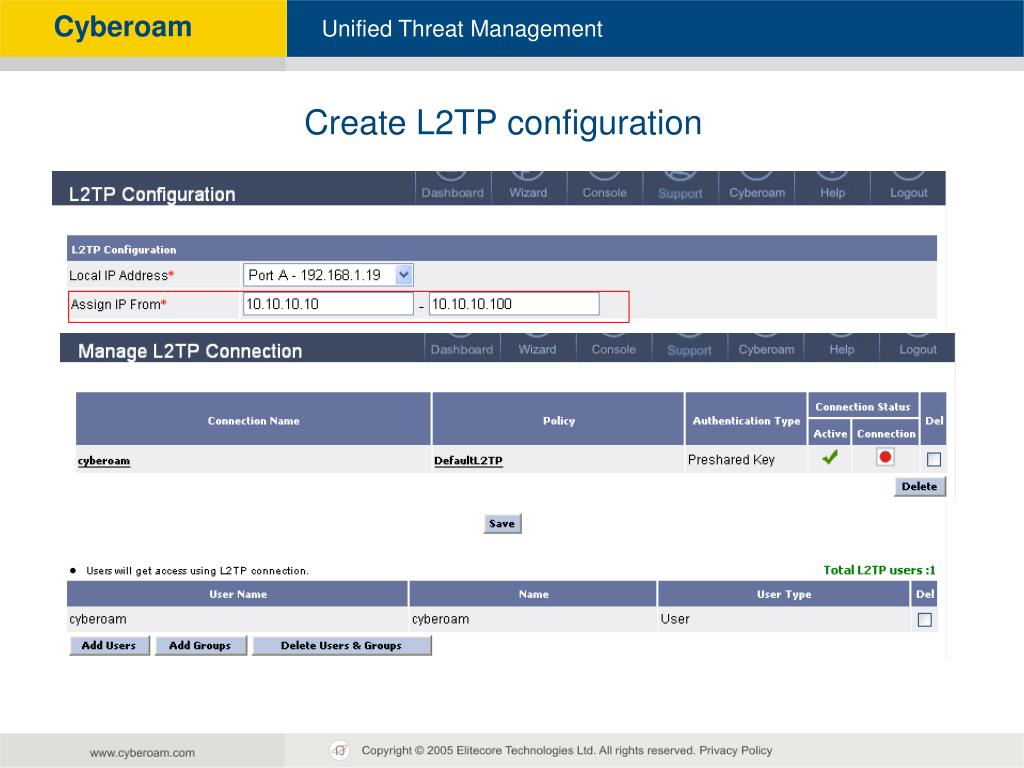
Task: Click the Privacy Policy footer link
Action: tap(735, 750)
